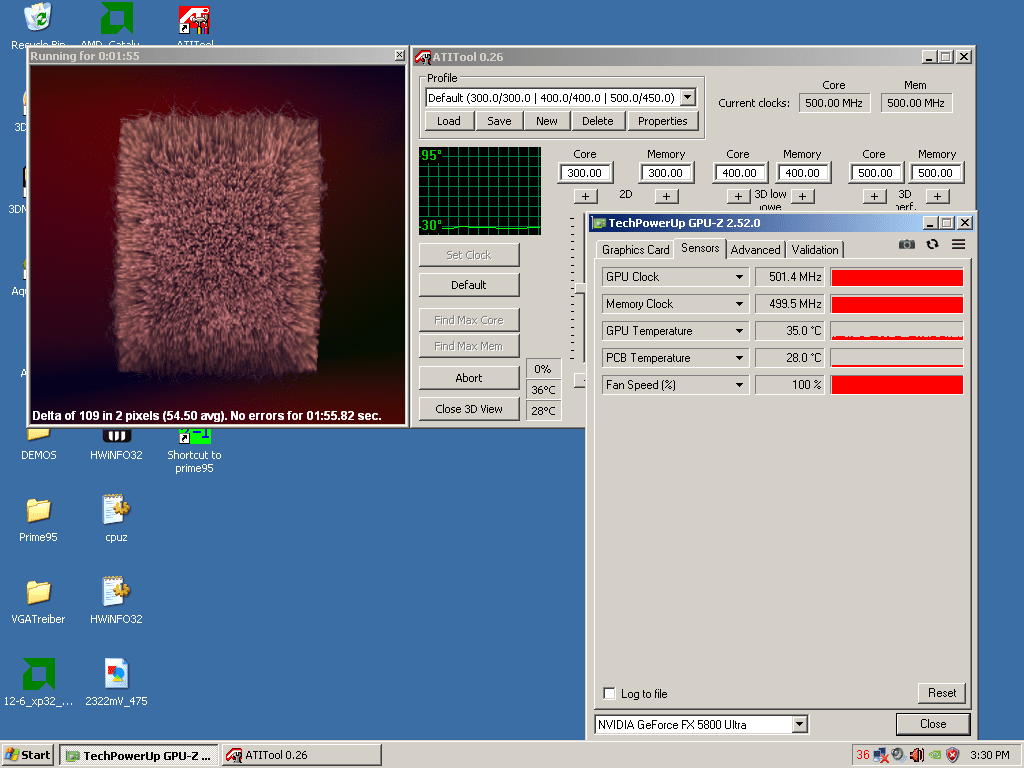Open the ATITool desktop shortcut
Screen dimensions: 1024x768
coord(194,19)
